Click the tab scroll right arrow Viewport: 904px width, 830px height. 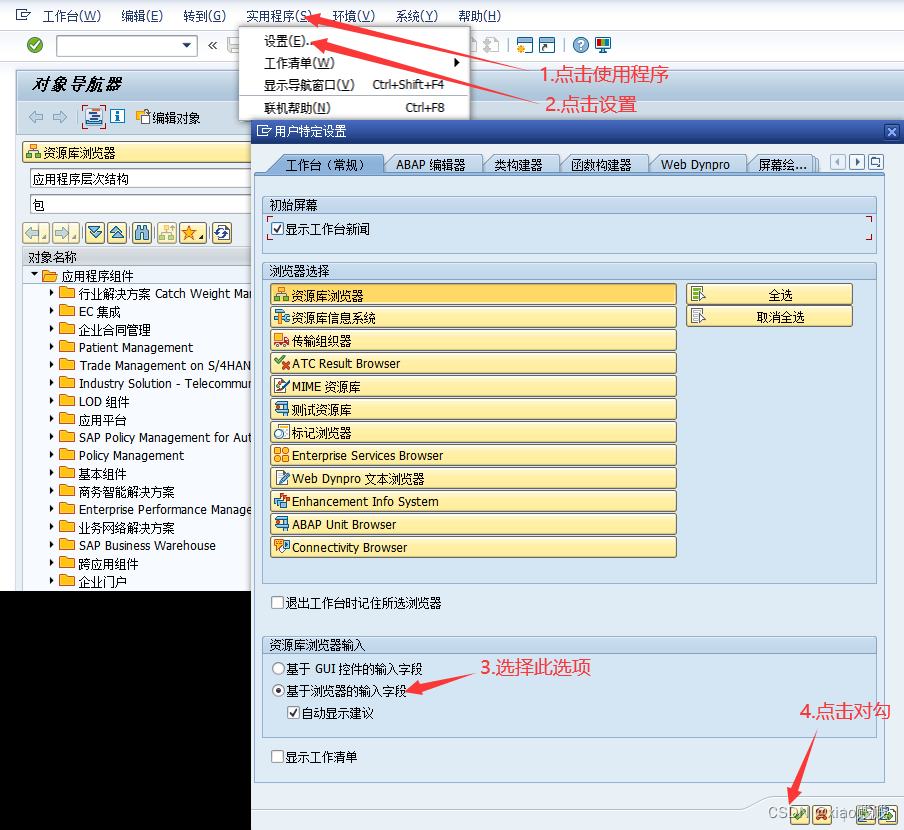coord(857,163)
